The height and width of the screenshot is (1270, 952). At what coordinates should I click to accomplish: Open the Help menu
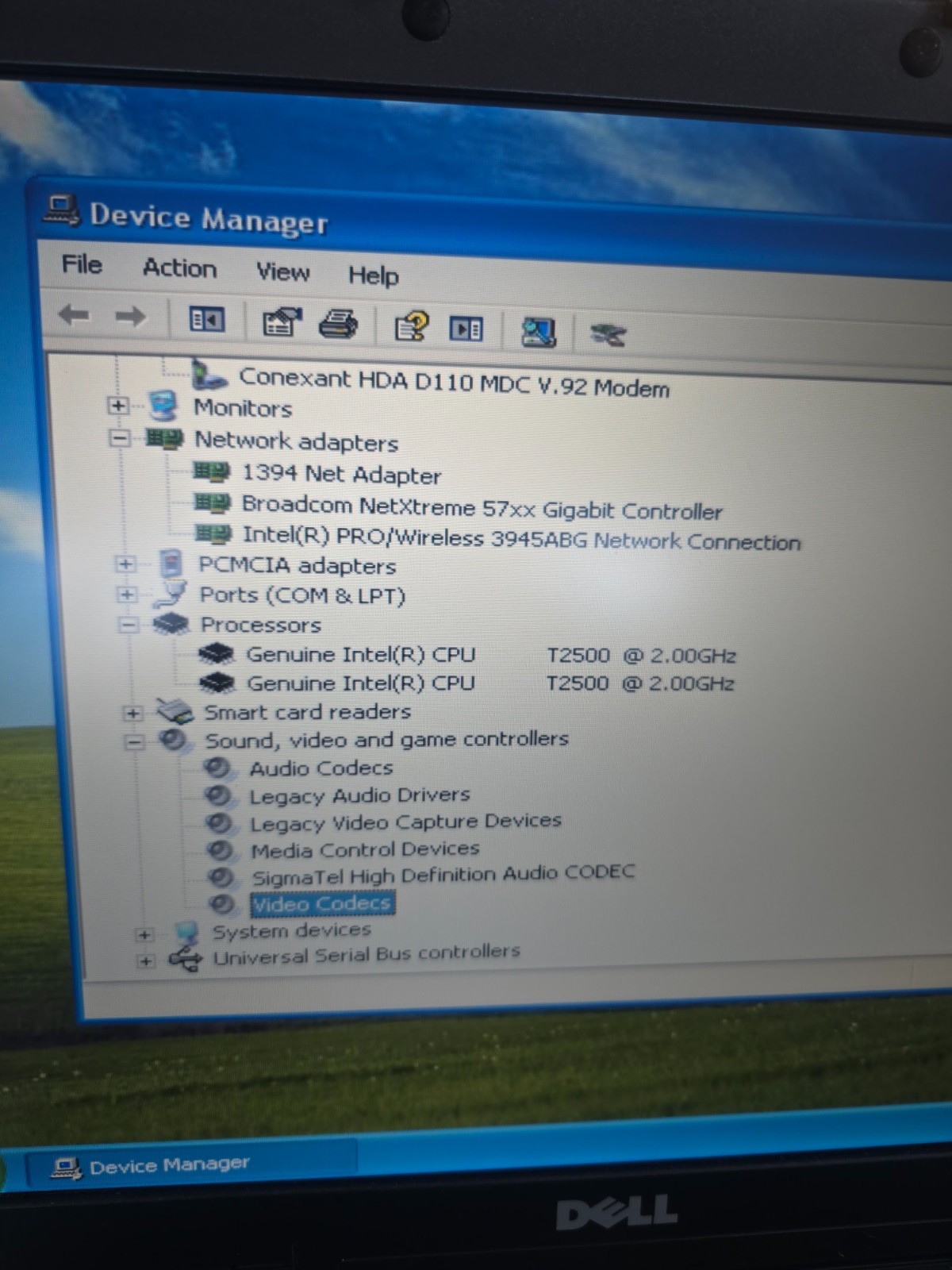(373, 275)
